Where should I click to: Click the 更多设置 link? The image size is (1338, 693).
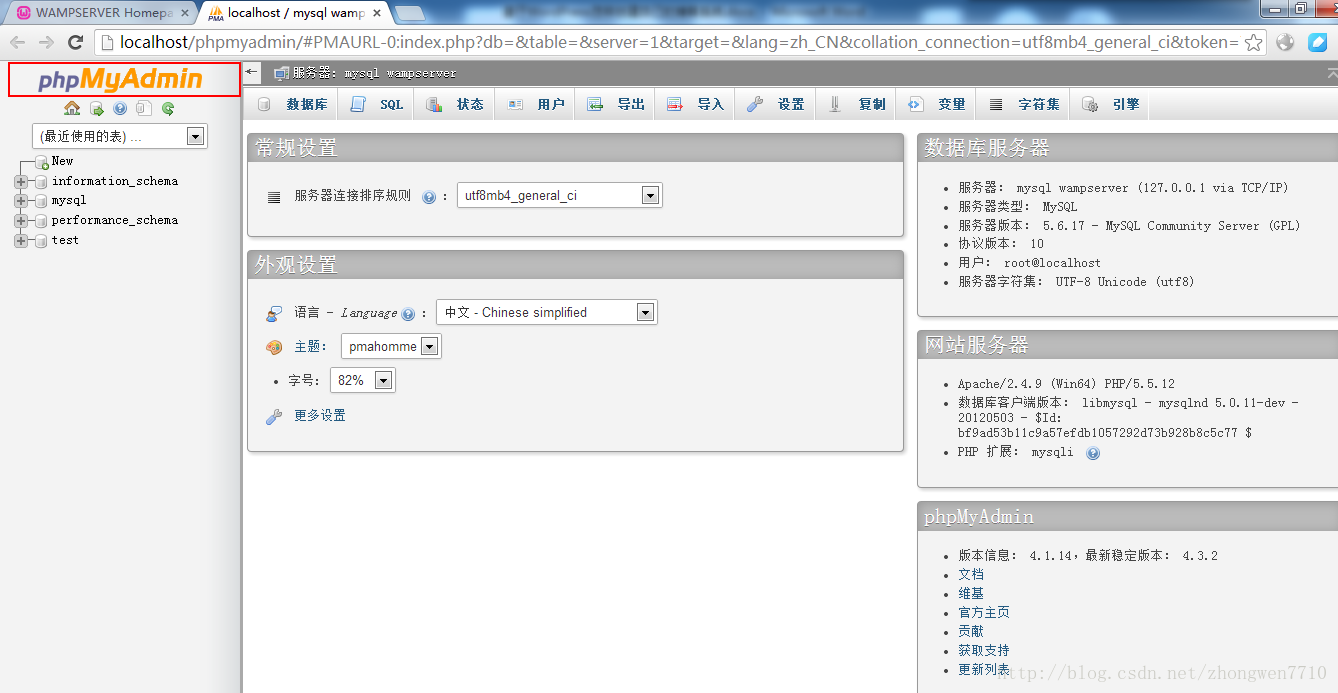[x=320, y=415]
